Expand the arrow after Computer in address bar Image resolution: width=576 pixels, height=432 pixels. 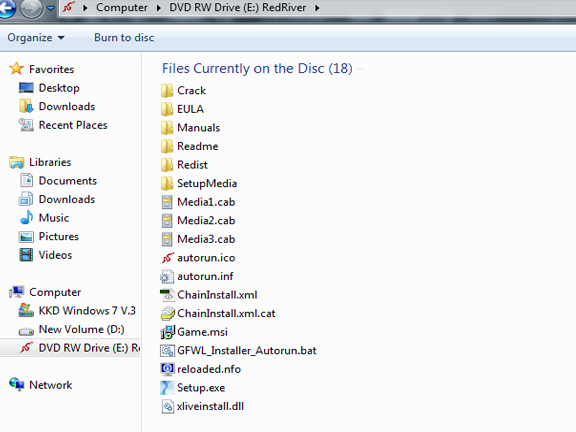click(159, 8)
